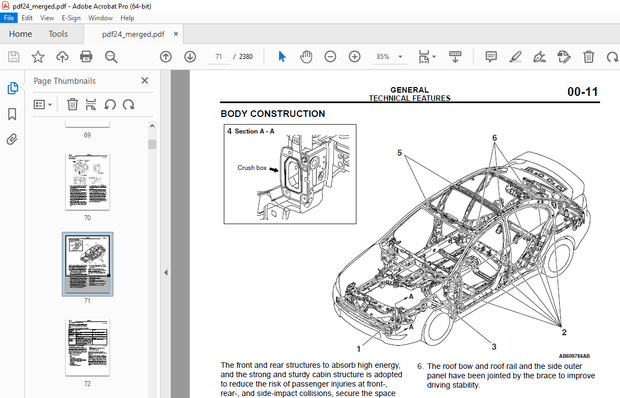Switch to the Home tab
The width and height of the screenshot is (620, 398).
pos(21,34)
